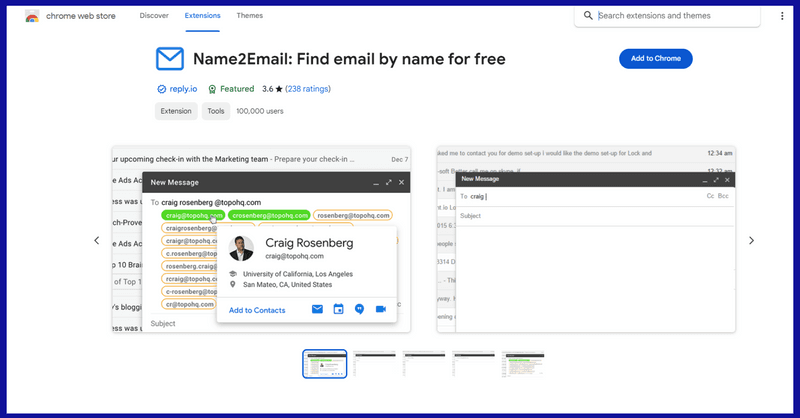
Task: Select the second screenshot thumbnail
Action: [x=374, y=364]
